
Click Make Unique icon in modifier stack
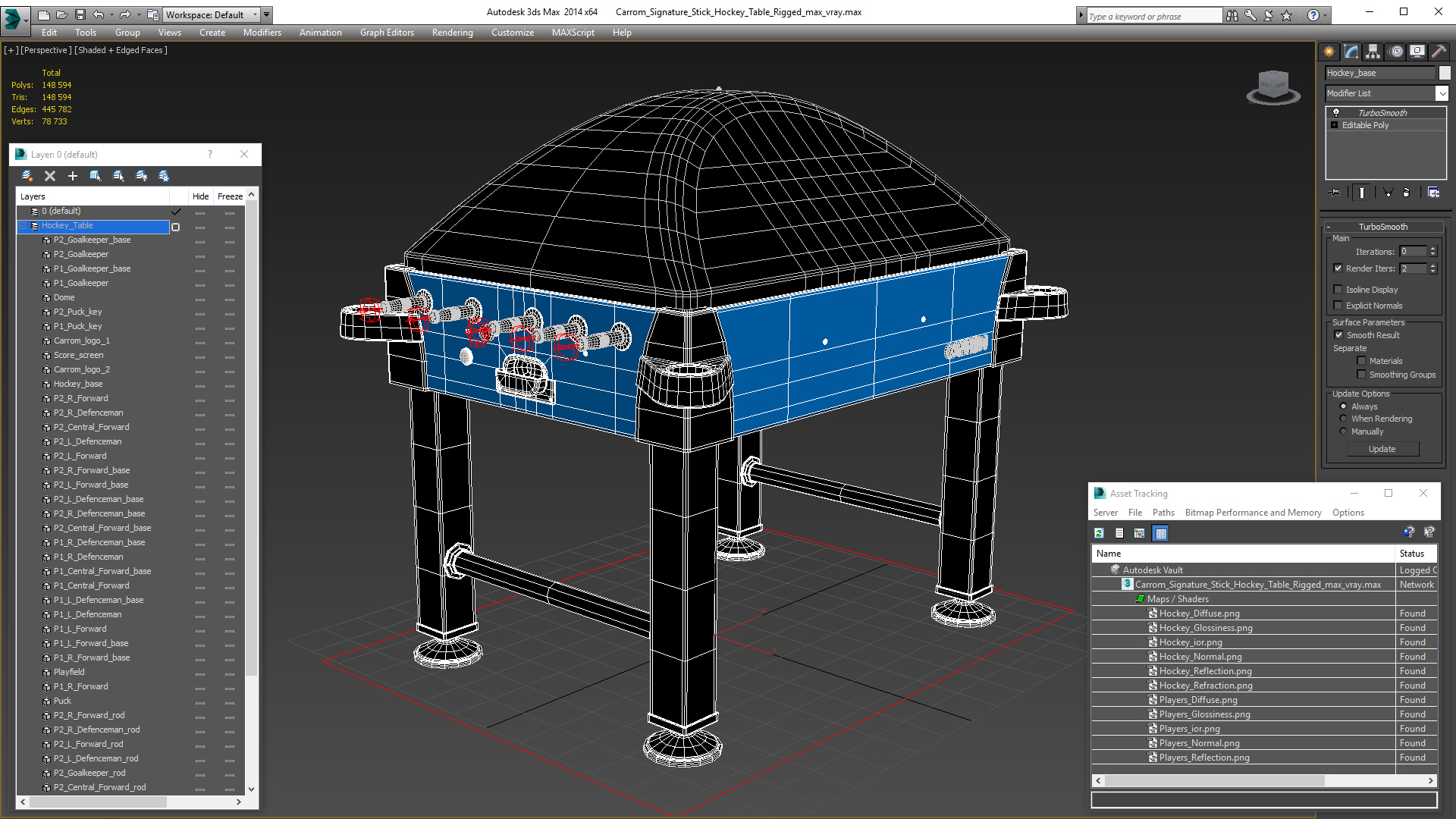coord(1388,193)
